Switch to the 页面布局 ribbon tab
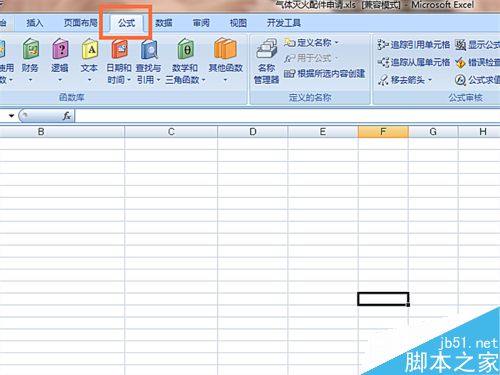Screen dimensions: 500x375 (x=80, y=23)
